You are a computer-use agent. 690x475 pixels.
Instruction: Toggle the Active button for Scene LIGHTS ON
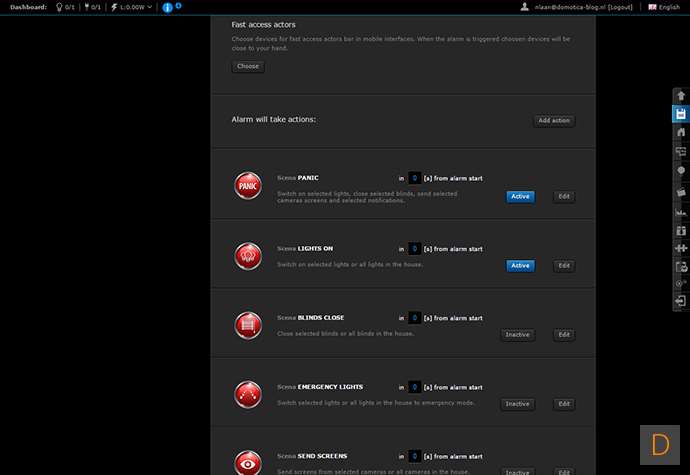click(x=520, y=266)
